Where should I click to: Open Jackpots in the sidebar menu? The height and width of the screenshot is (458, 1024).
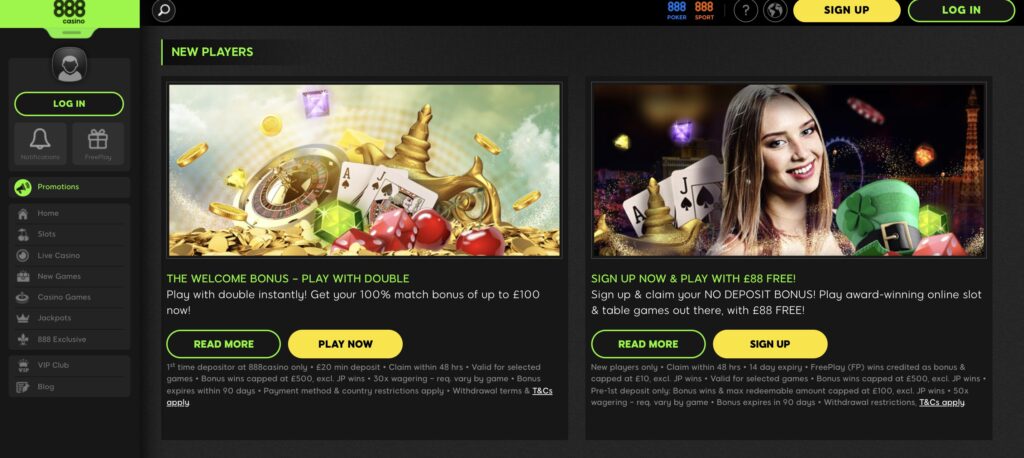70,318
